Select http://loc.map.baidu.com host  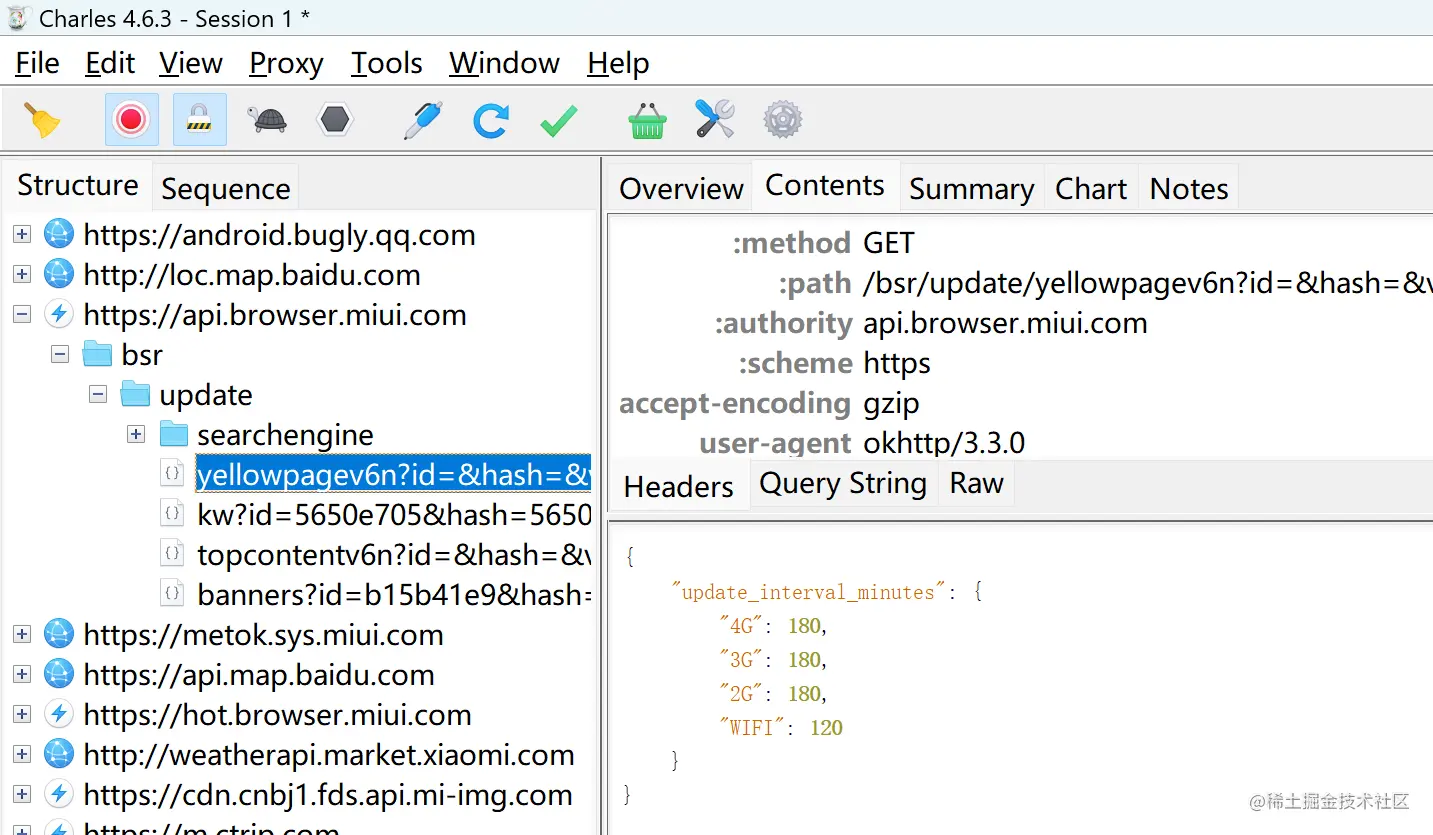[252, 275]
